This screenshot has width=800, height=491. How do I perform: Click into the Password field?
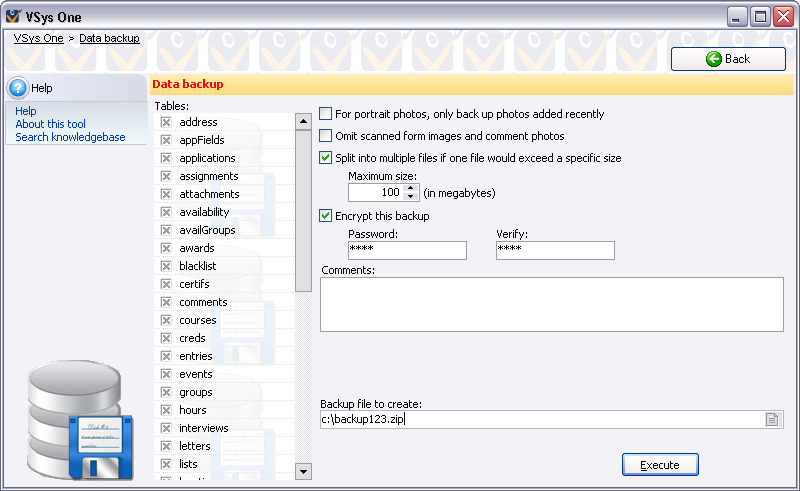click(407, 250)
